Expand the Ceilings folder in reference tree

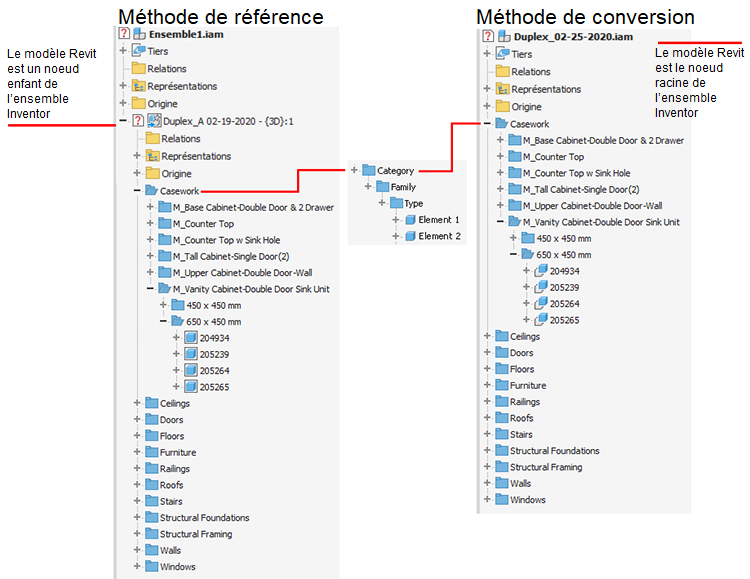click(137, 403)
